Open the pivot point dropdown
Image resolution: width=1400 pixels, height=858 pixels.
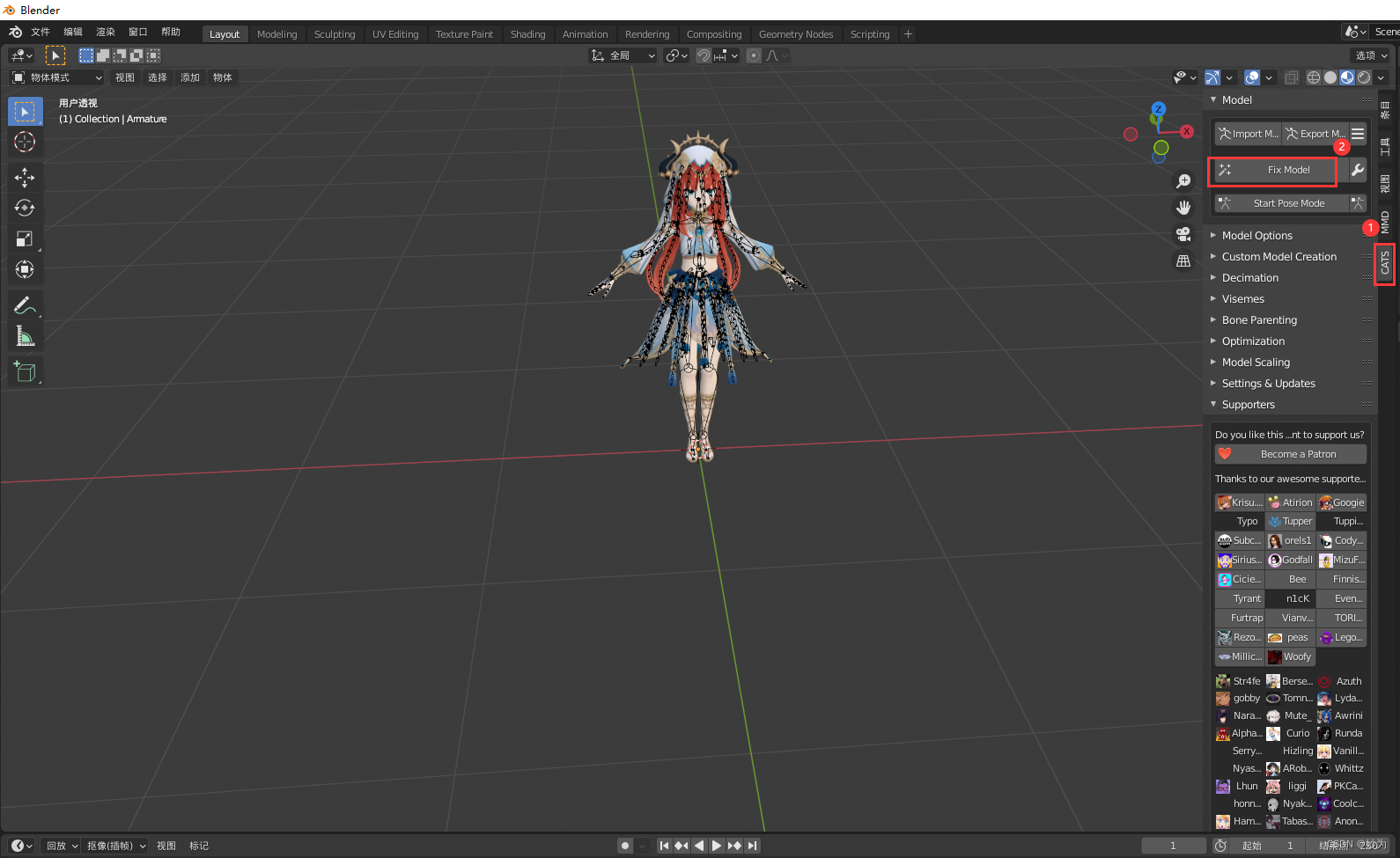tap(676, 55)
